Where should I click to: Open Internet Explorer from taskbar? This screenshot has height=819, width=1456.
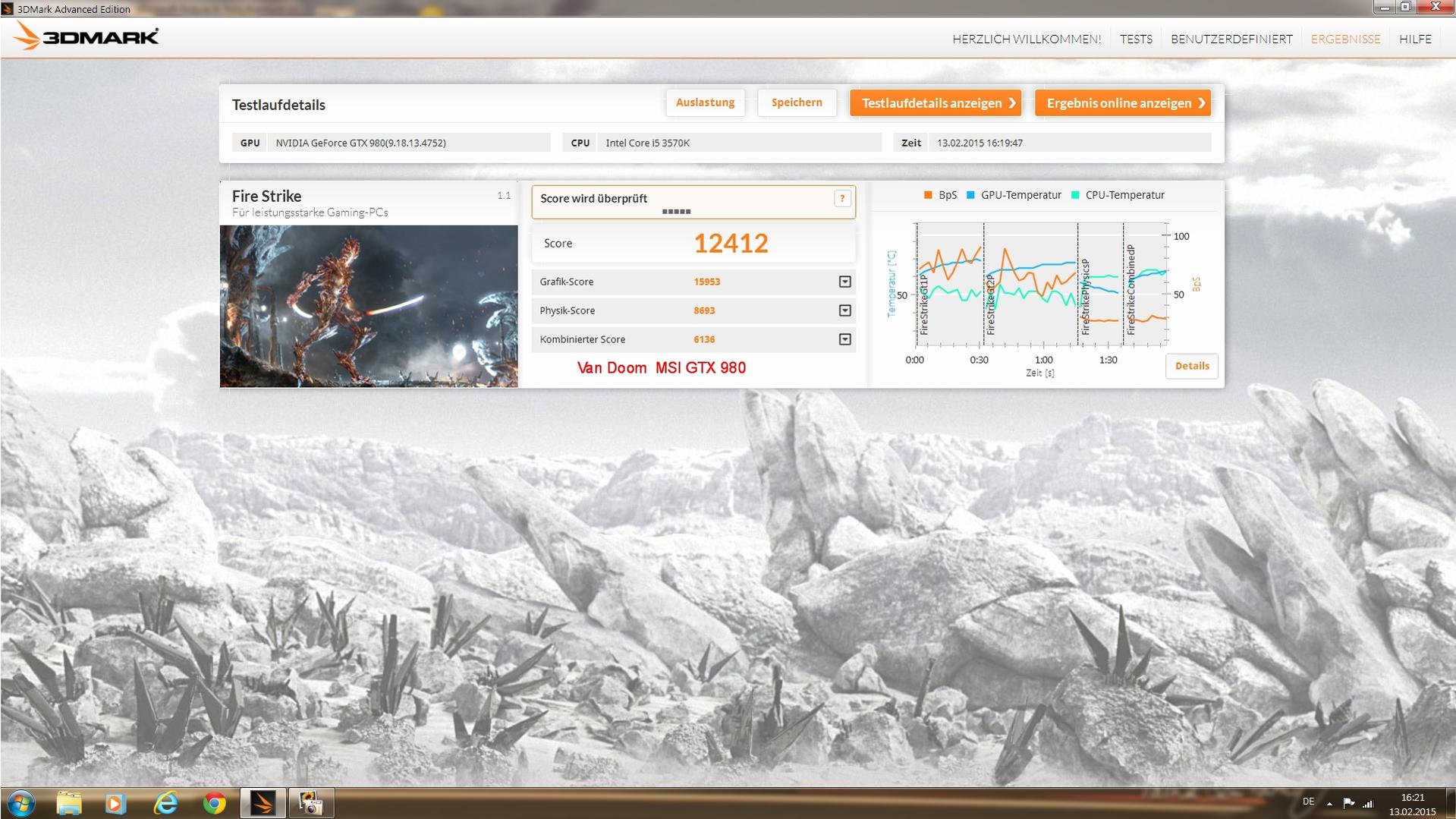point(165,803)
